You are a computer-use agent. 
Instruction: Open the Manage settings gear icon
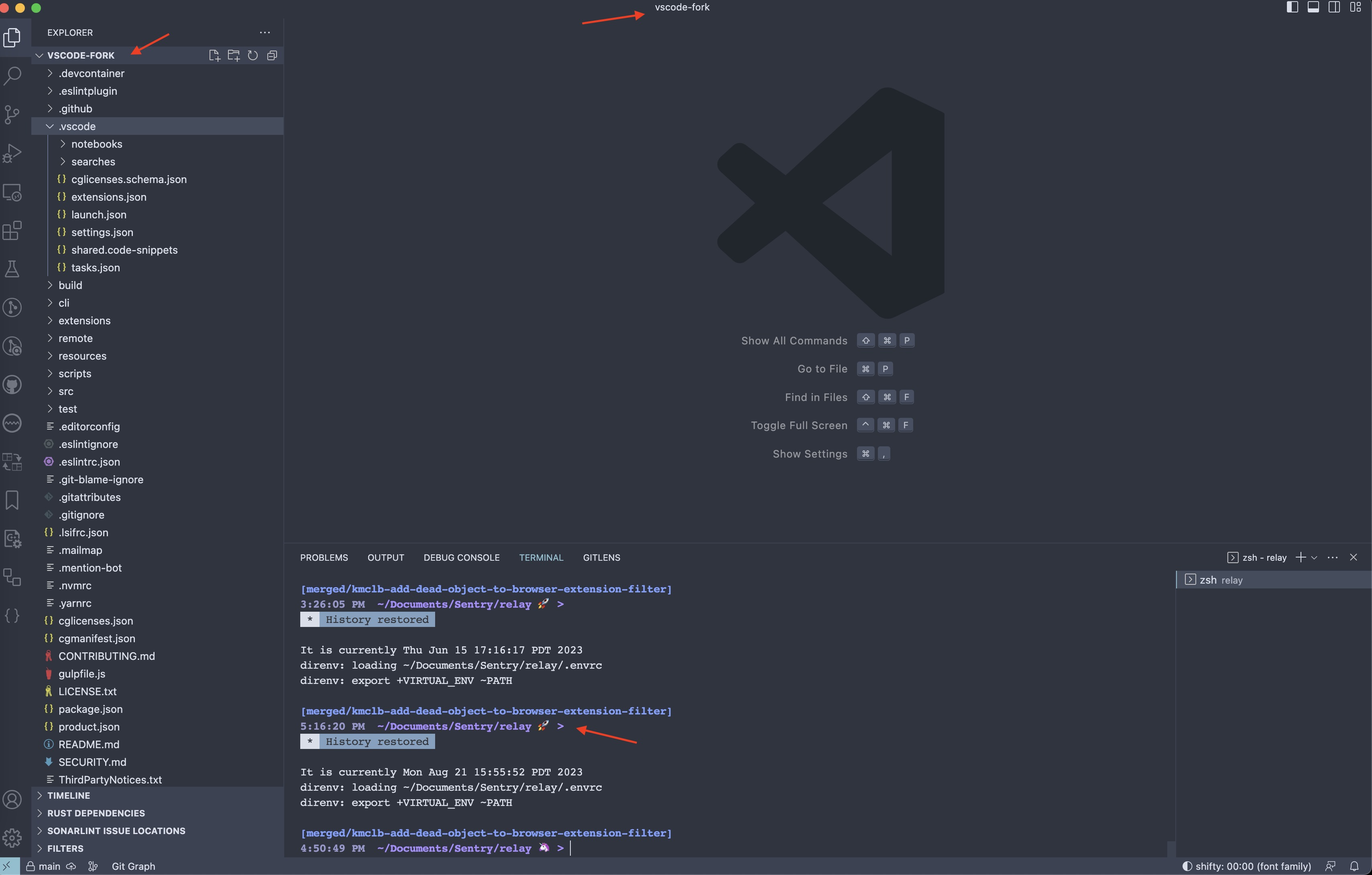[12, 837]
